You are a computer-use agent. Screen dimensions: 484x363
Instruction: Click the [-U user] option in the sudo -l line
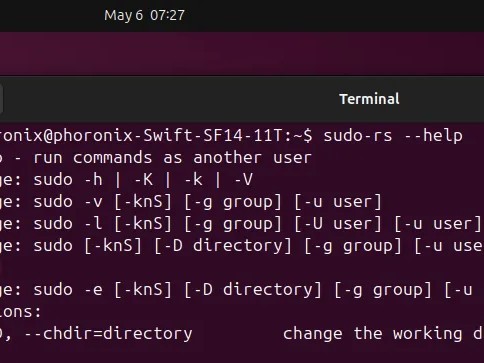[338, 224]
